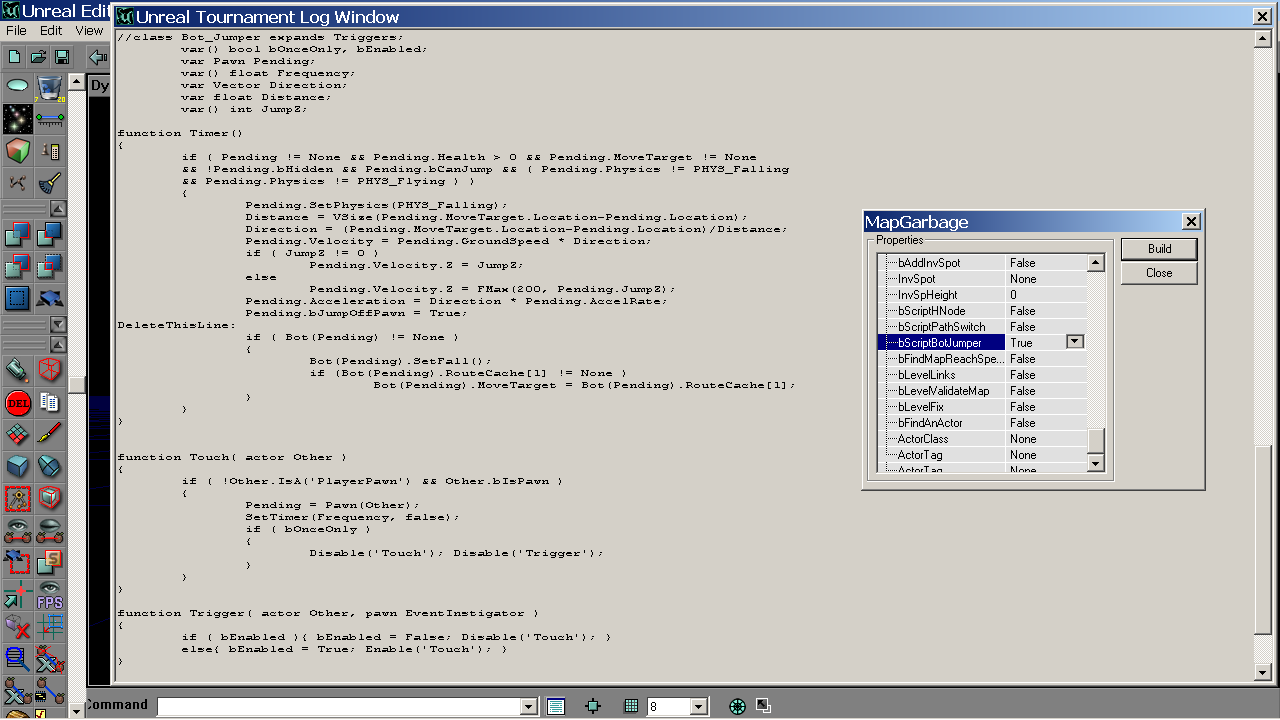The image size is (1280, 720).
Task: Open the Command history dropdown arrow
Action: tap(529, 707)
